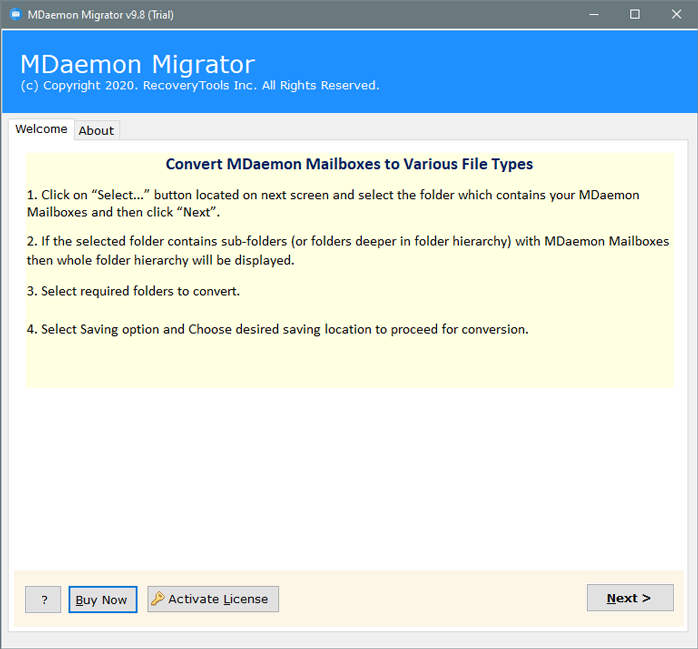Click instruction text '3. Select required folders to convert.'
The height and width of the screenshot is (649, 698).
pyautogui.click(x=134, y=291)
